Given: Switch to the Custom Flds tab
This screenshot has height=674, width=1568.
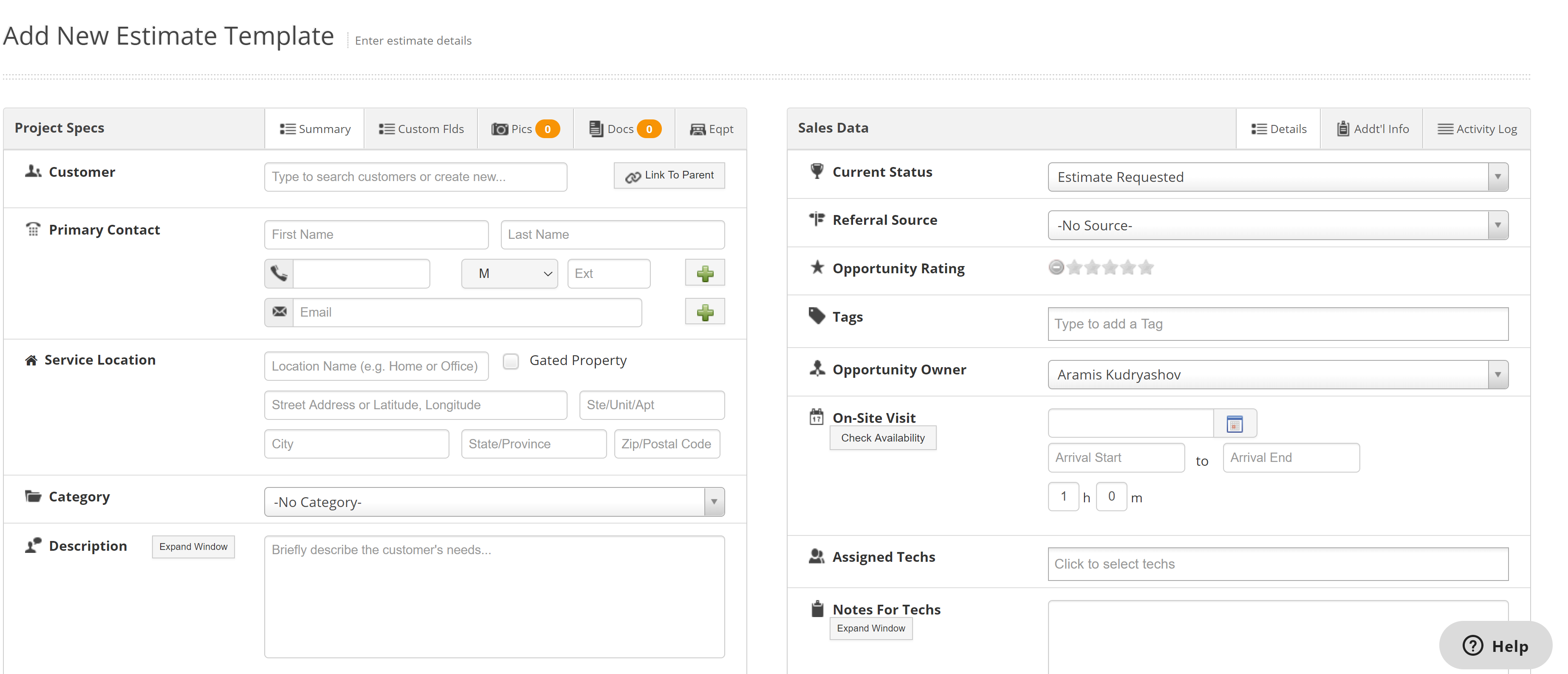Looking at the screenshot, I should (x=420, y=128).
